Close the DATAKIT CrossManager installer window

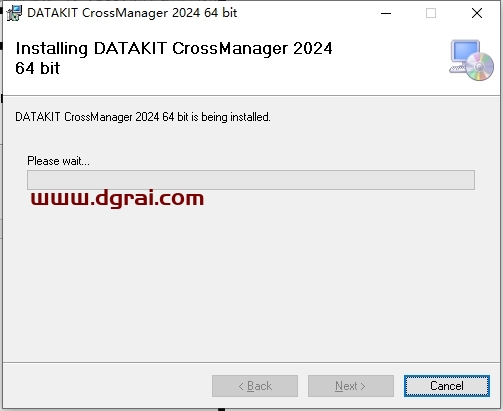click(477, 13)
